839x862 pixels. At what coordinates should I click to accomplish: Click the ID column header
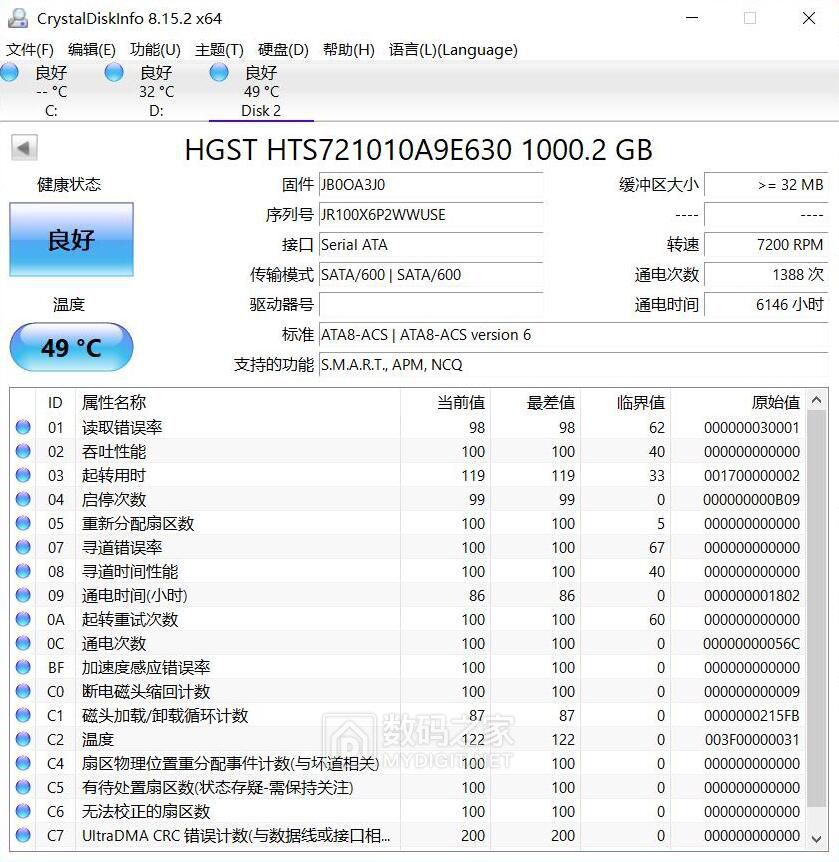(x=56, y=402)
